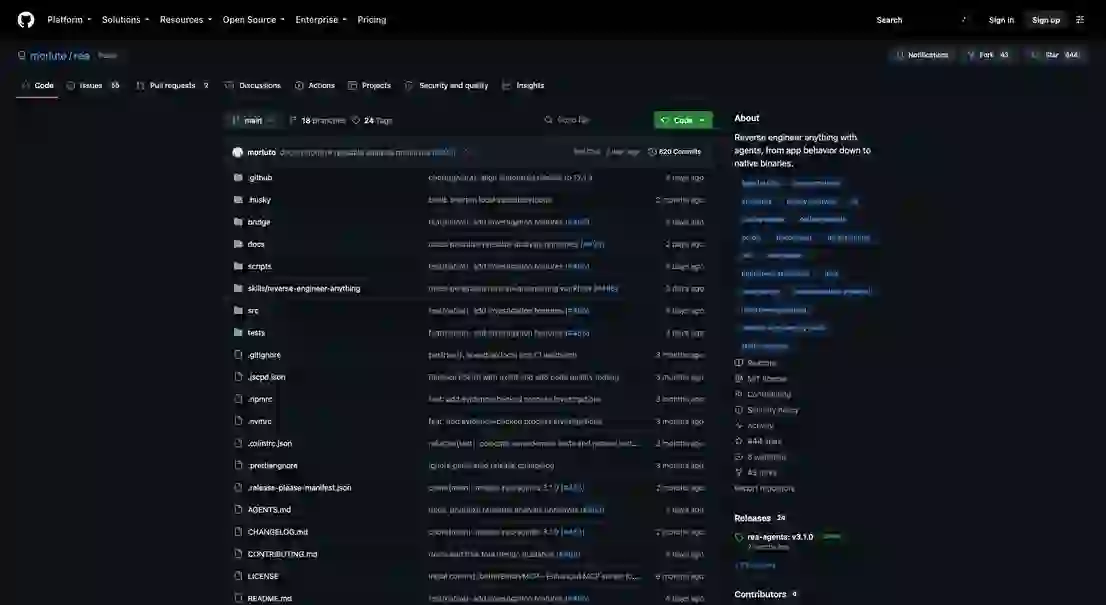Click the Activity pulse icon

pyautogui.click(x=739, y=425)
